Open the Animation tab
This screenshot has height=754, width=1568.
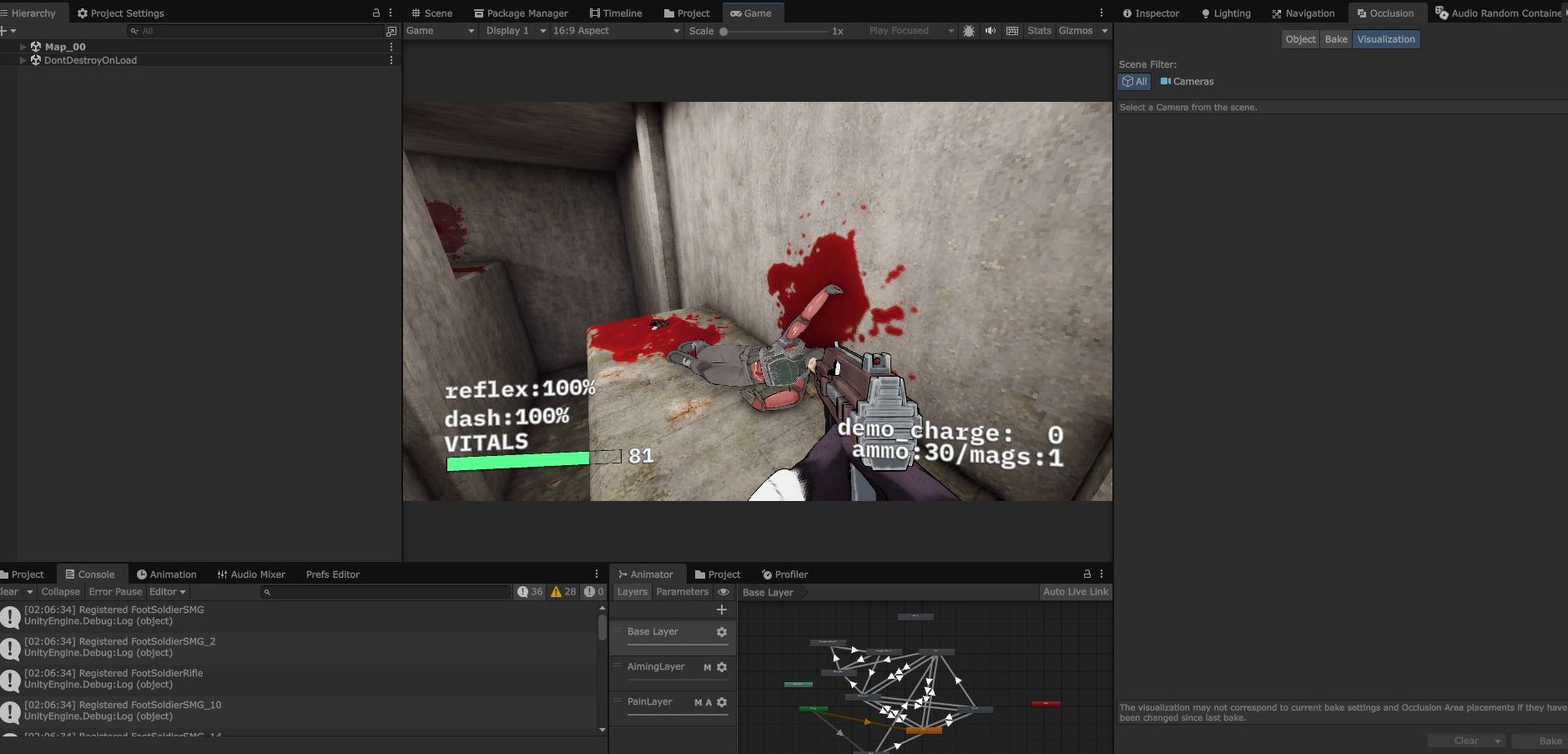pyautogui.click(x=167, y=574)
